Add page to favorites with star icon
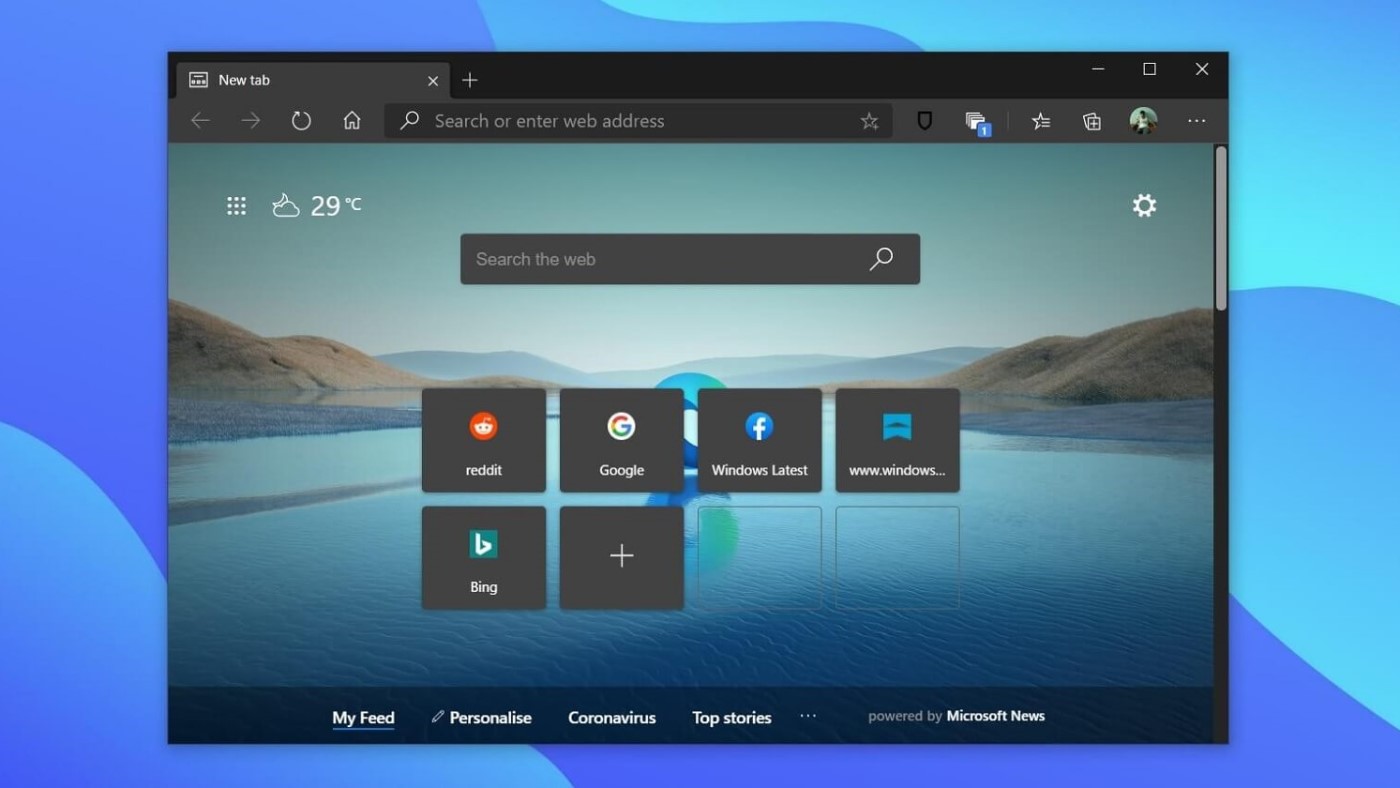The height and width of the screenshot is (788, 1400). click(869, 121)
